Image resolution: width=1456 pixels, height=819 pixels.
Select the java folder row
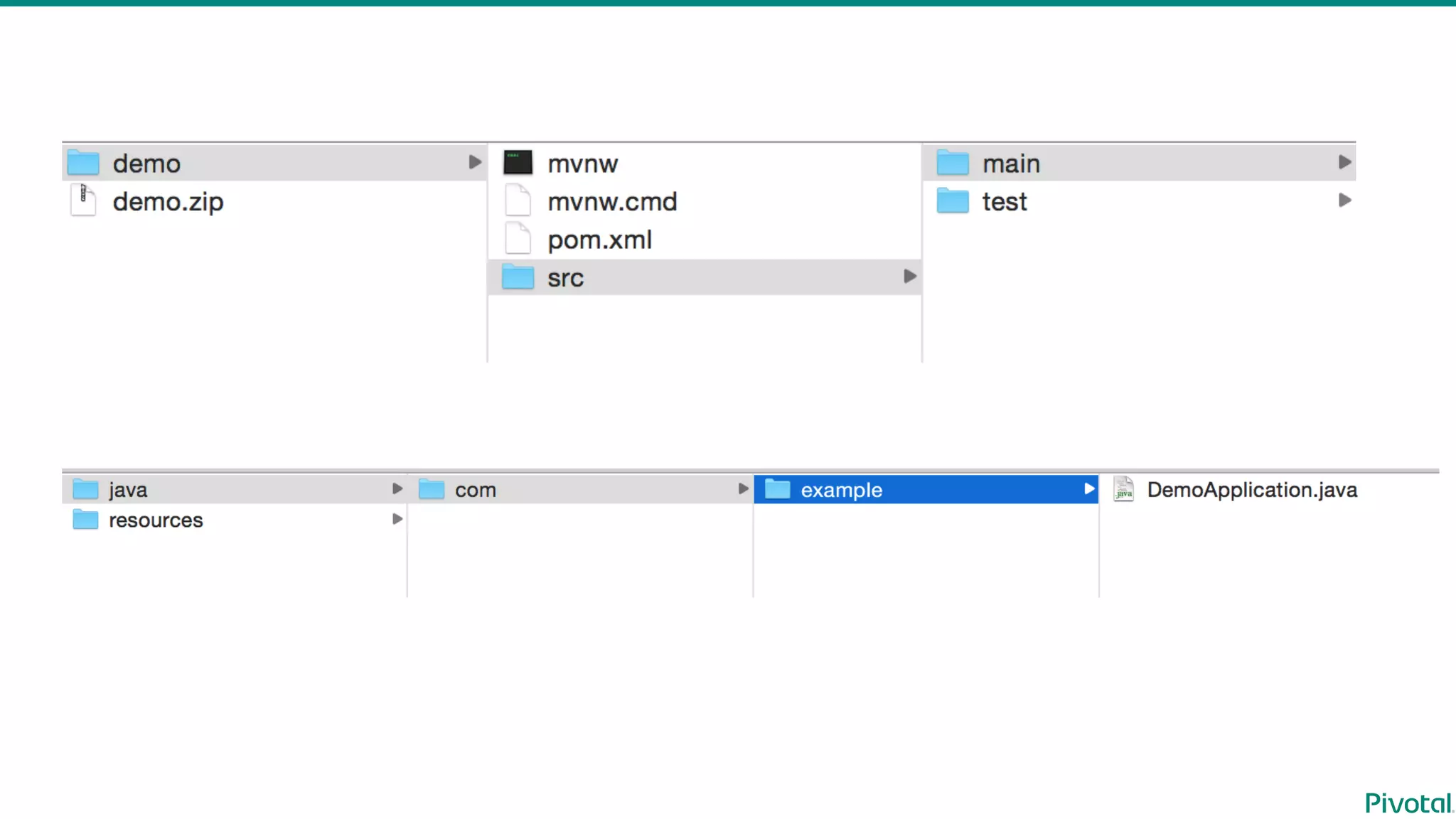(x=128, y=490)
